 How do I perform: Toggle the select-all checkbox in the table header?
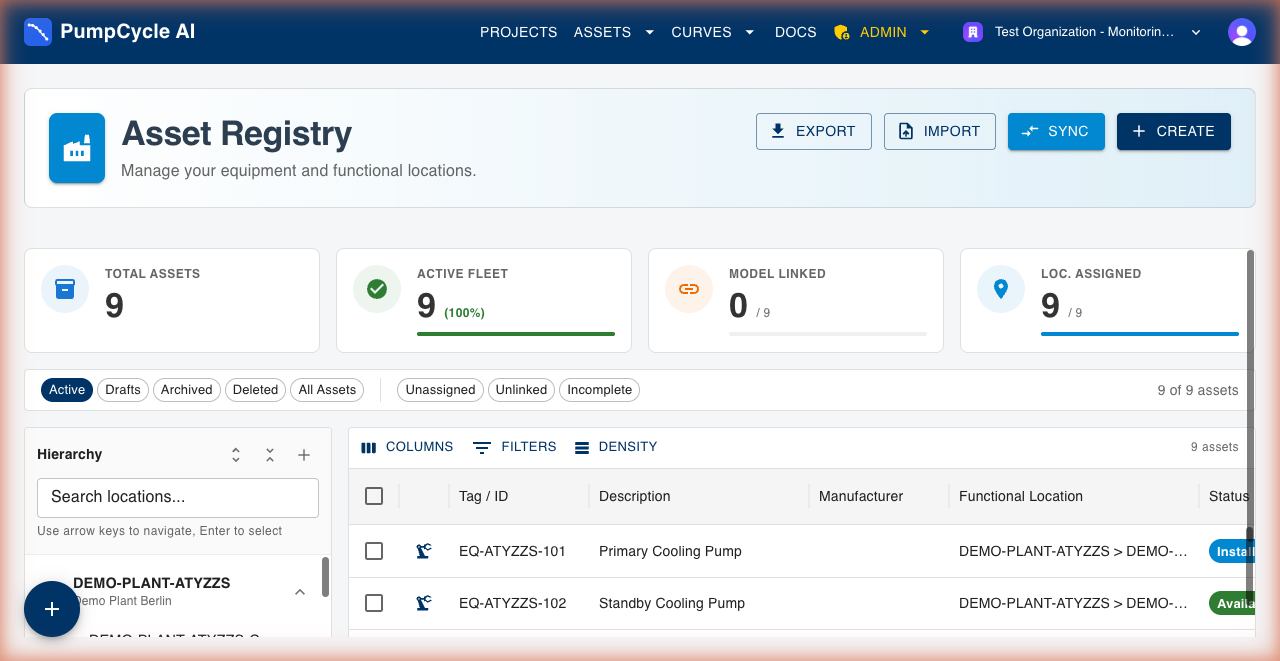(373, 495)
